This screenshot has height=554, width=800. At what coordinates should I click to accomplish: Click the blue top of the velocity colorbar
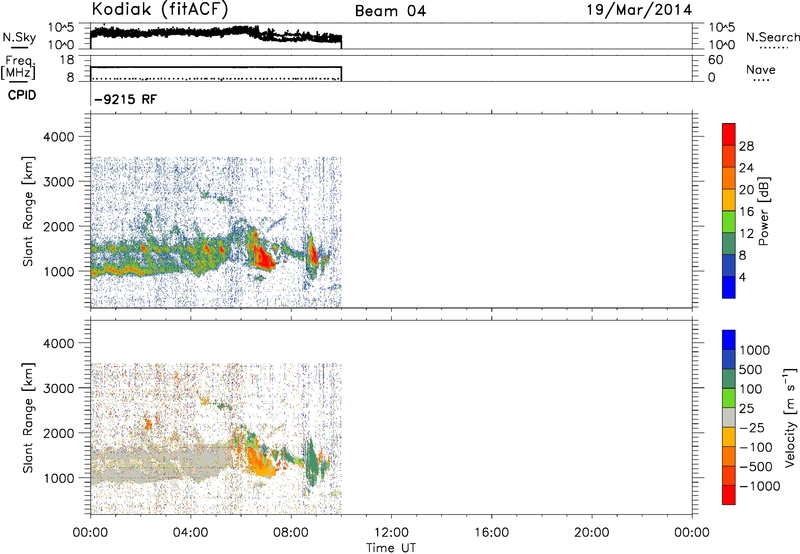[x=729, y=340]
